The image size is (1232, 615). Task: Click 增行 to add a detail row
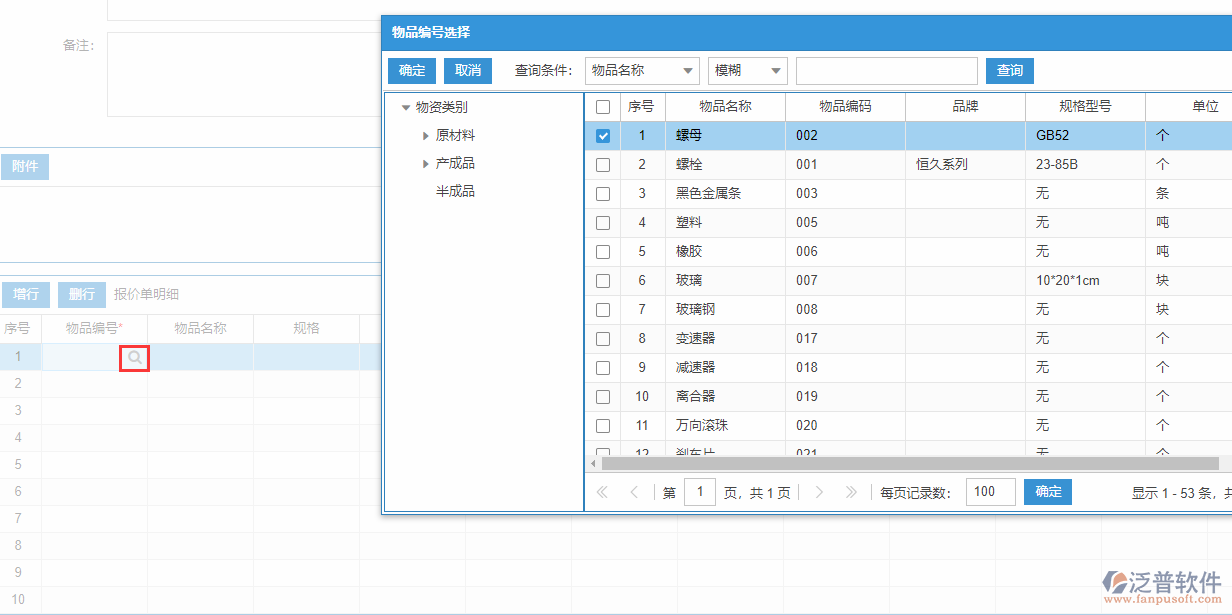[x=26, y=294]
